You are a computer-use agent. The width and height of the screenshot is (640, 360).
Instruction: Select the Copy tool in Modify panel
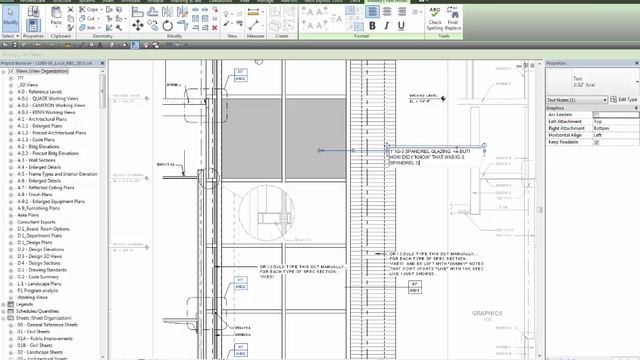coord(153,26)
